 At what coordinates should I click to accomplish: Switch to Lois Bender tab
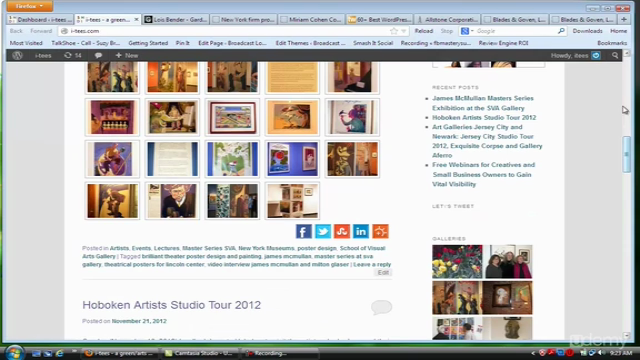coord(176,19)
